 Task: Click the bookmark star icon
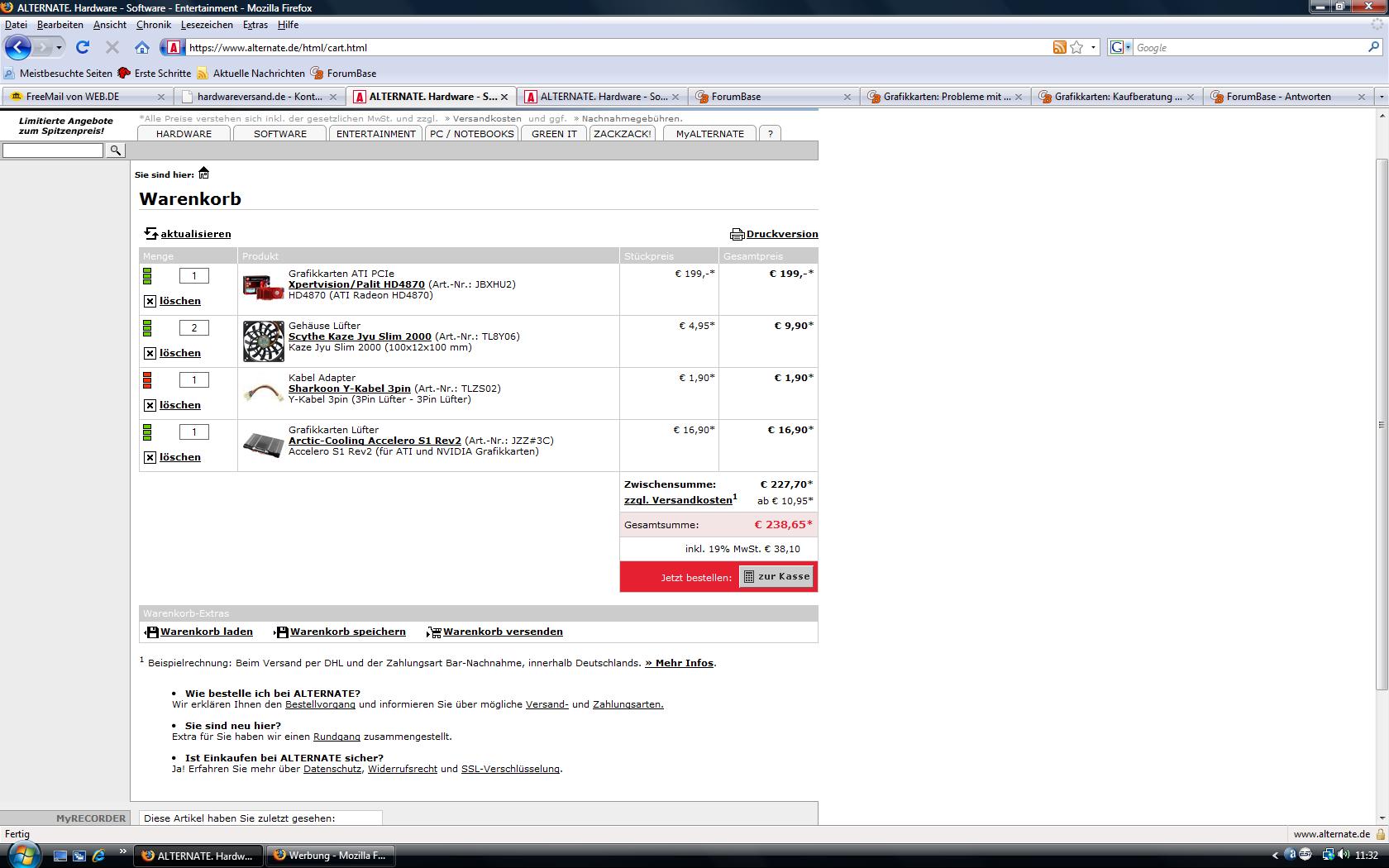pyautogui.click(x=1076, y=47)
